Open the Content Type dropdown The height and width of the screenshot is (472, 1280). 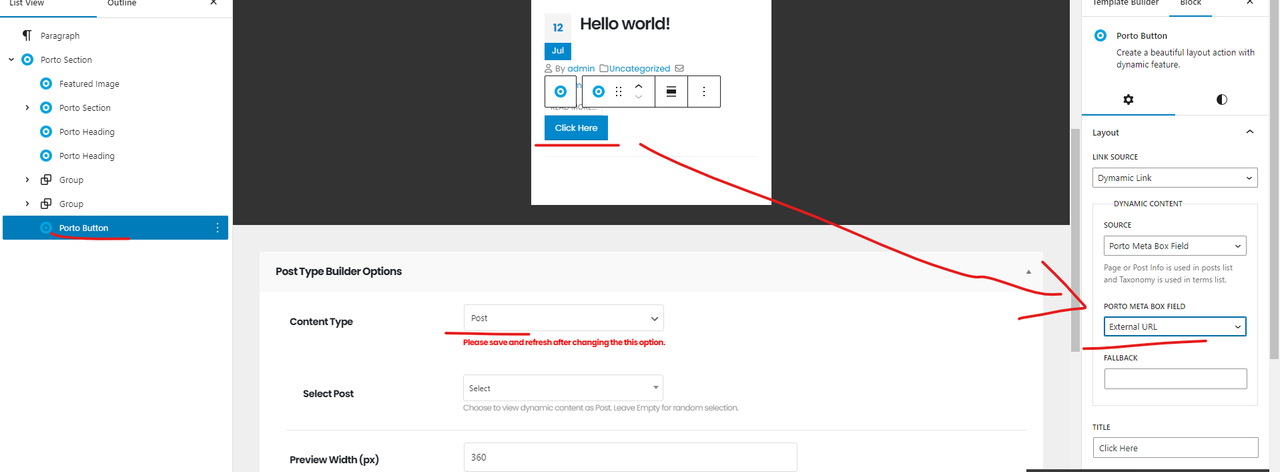click(564, 318)
